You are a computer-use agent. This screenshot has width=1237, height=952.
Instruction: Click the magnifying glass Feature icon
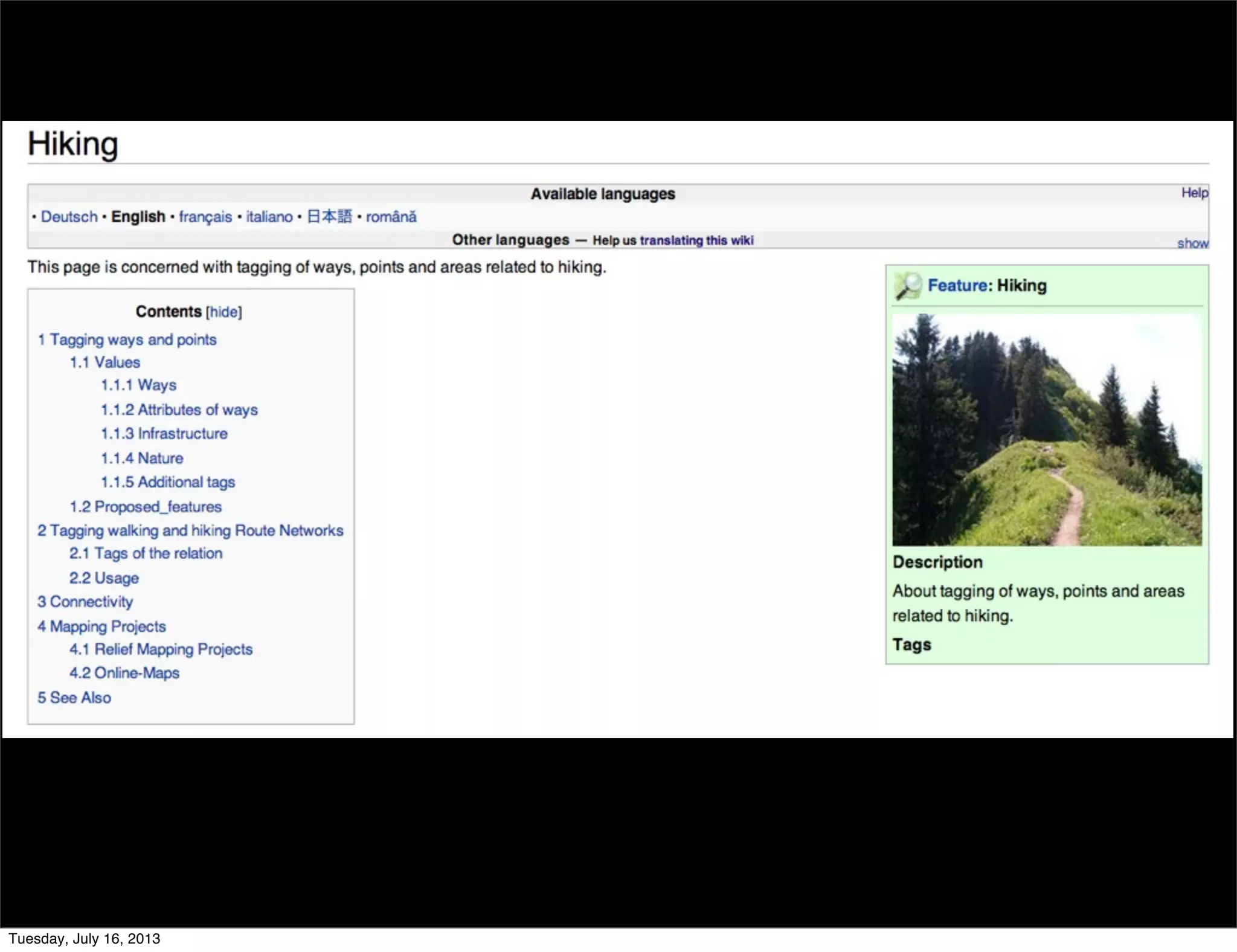tap(908, 286)
